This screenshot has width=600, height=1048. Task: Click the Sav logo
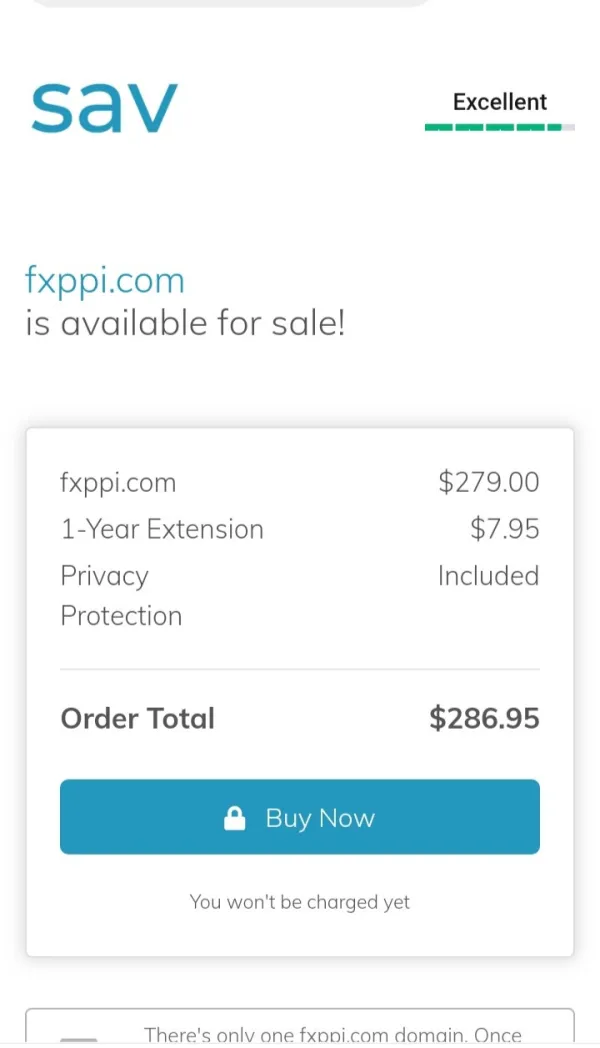[104, 107]
